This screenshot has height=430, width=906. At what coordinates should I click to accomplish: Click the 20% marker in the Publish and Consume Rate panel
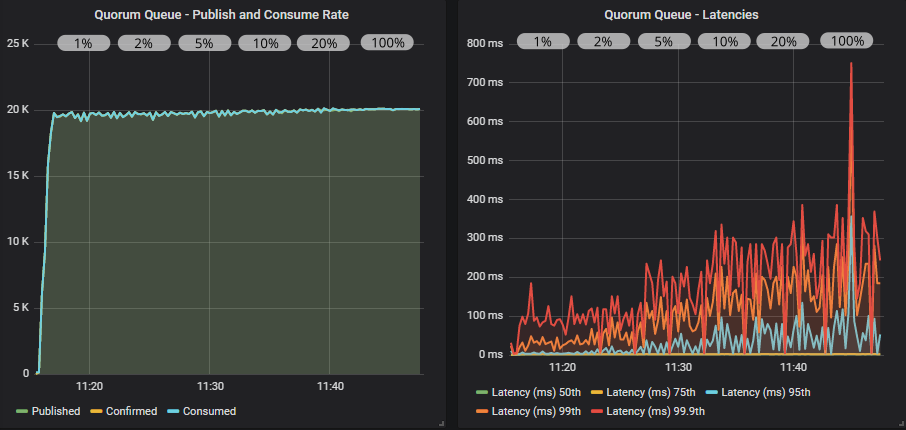(324, 43)
